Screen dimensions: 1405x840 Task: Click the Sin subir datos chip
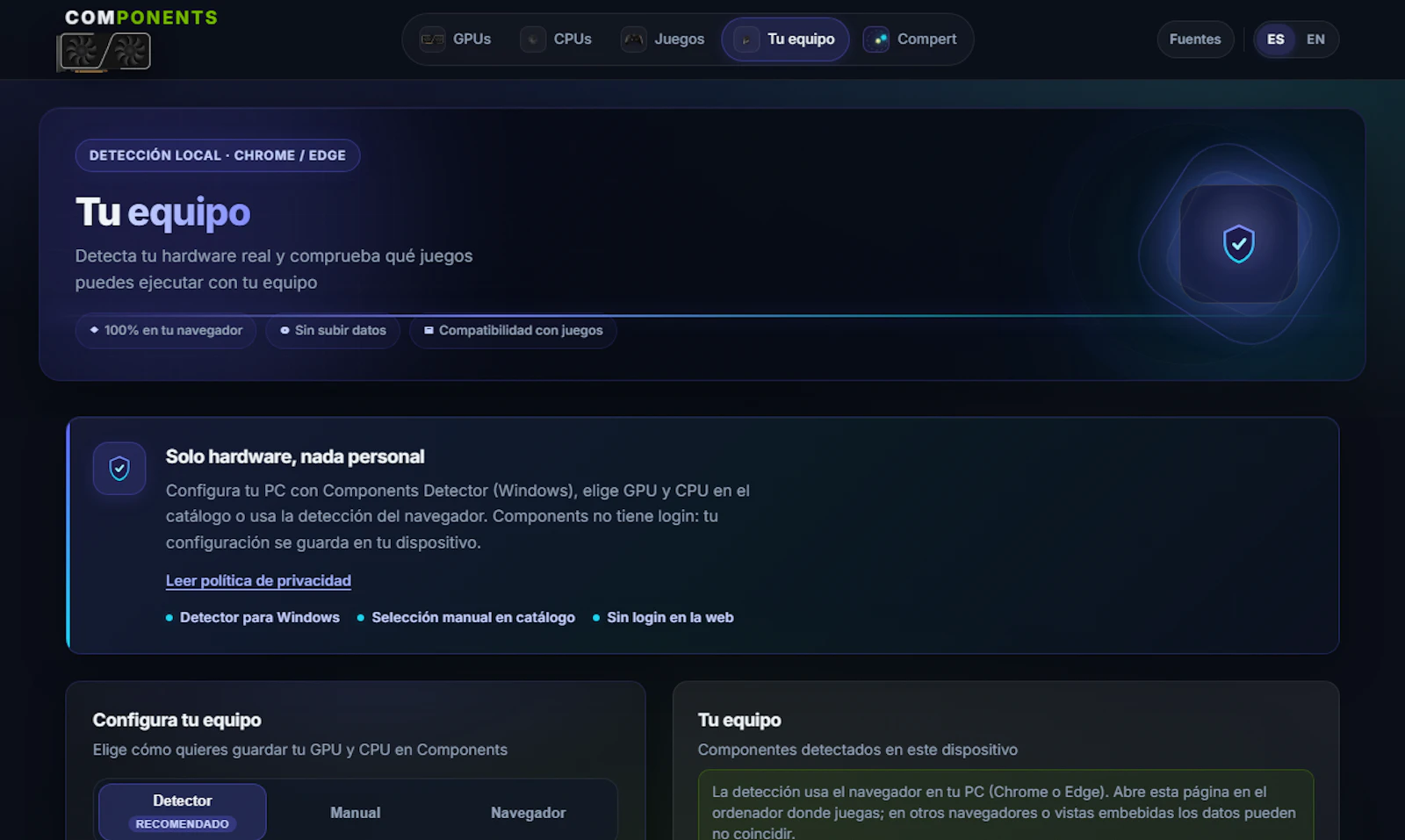click(x=333, y=331)
